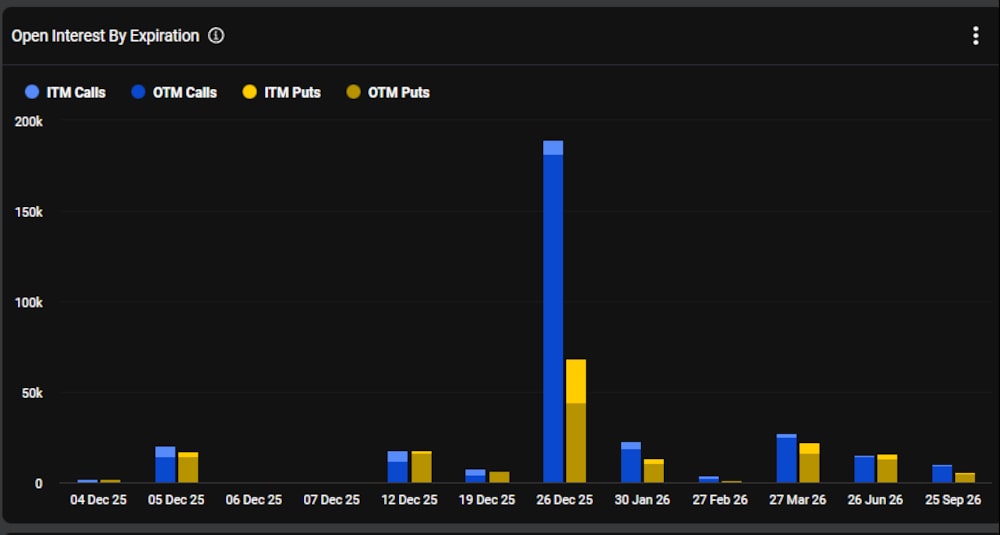This screenshot has width=1000, height=535.
Task: Click the 12 Dec 25 puts bar
Action: pyautogui.click(x=421, y=468)
